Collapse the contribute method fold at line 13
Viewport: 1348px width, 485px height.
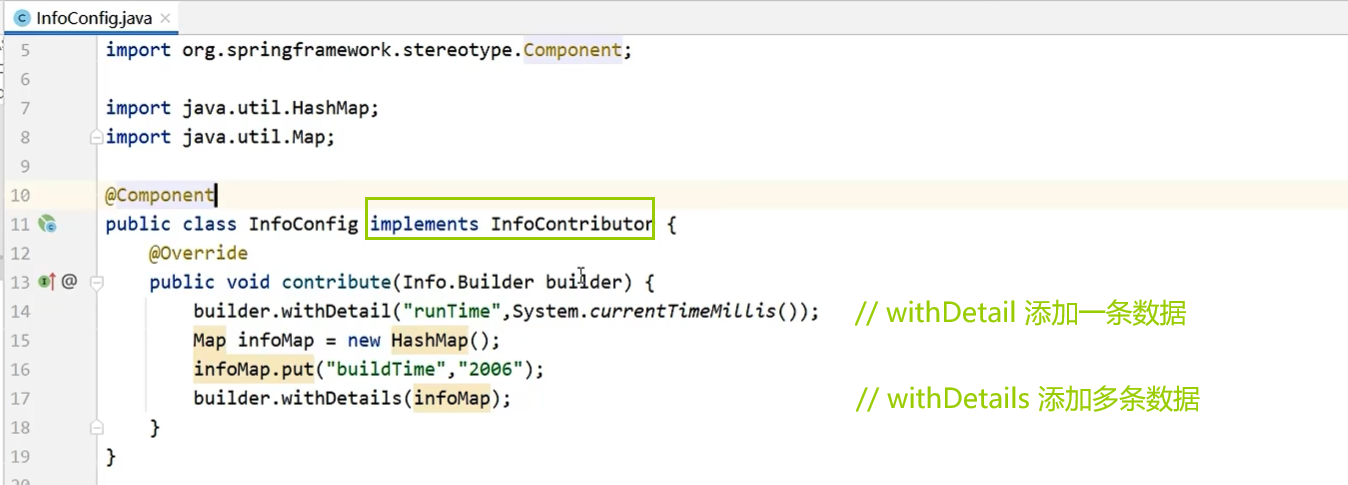[x=96, y=282]
